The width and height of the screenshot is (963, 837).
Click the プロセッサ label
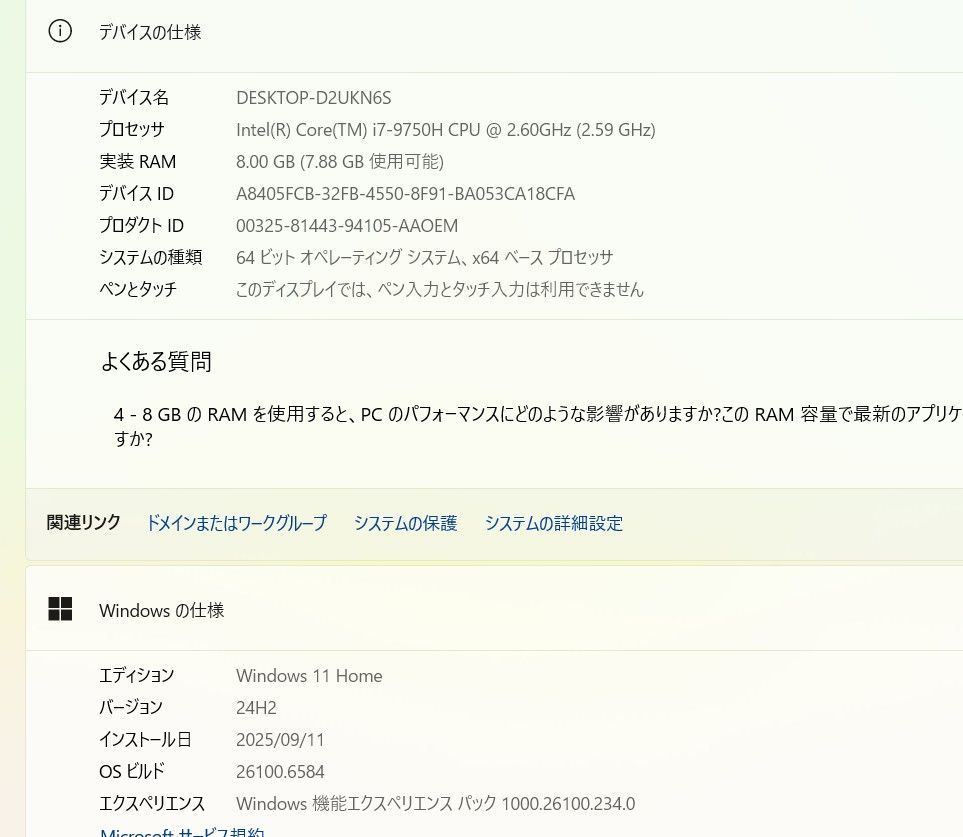point(132,129)
